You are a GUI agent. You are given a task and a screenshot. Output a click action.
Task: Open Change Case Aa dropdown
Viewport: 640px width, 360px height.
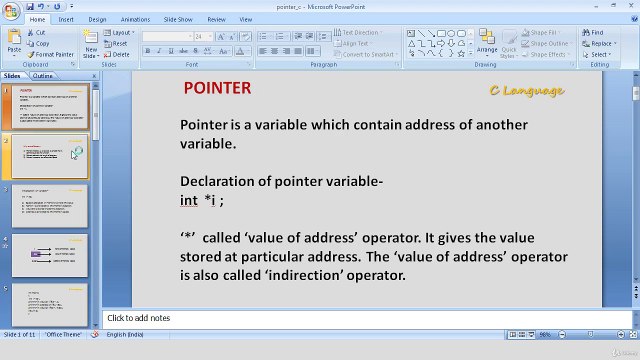[x=224, y=51]
